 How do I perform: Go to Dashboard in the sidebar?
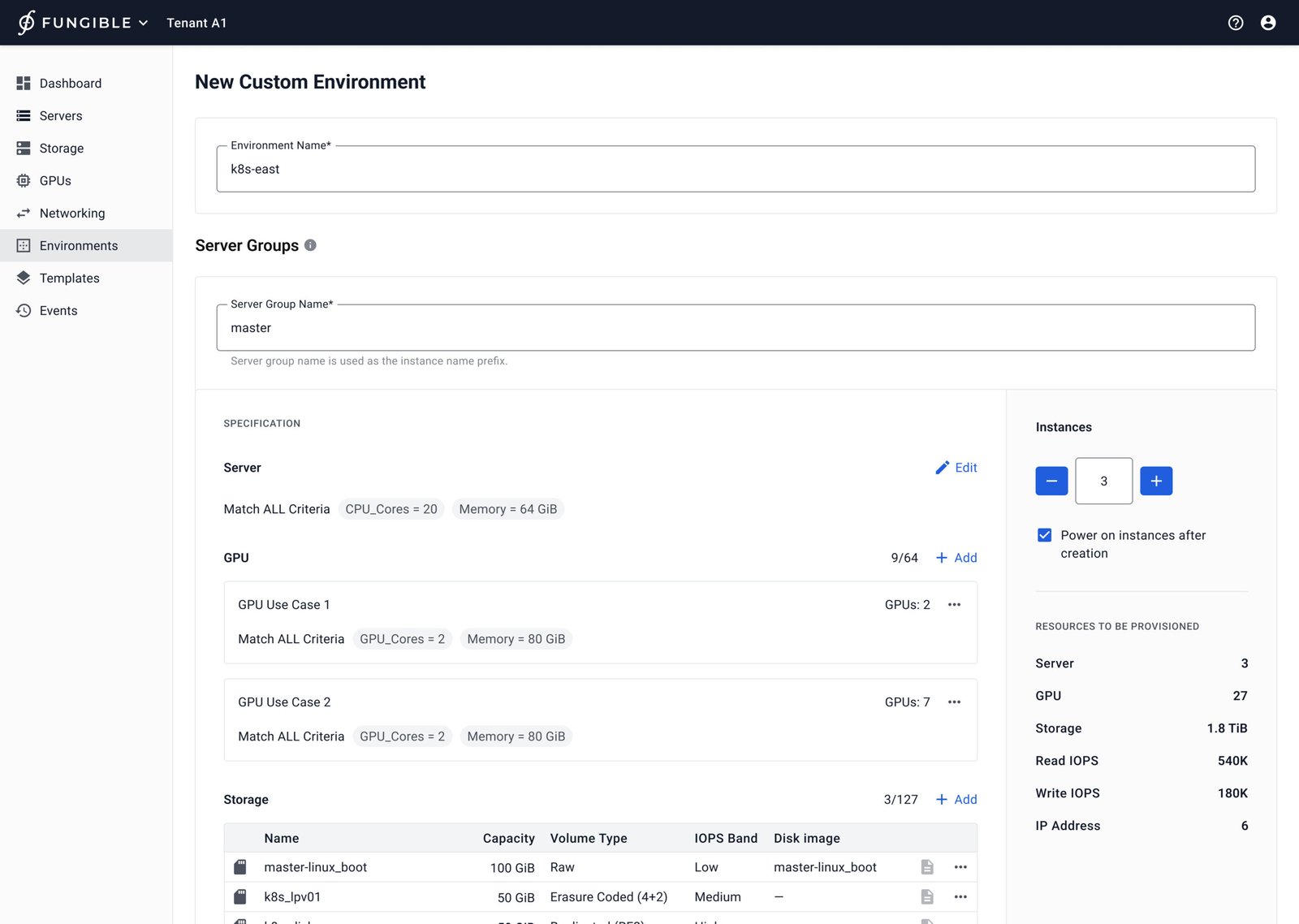(x=70, y=84)
